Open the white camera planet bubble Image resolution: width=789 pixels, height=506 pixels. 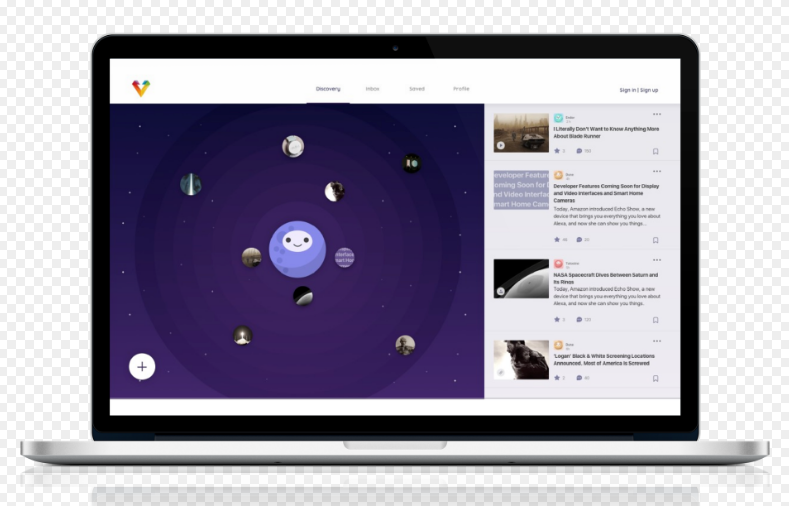(293, 146)
